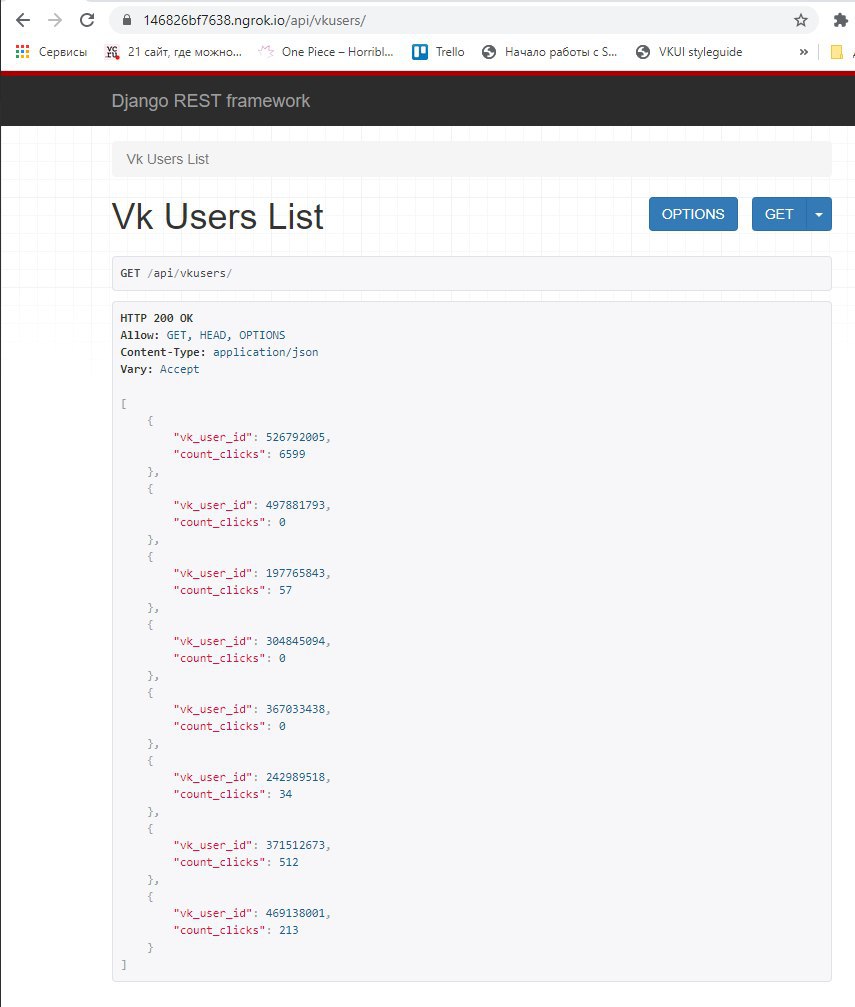This screenshot has height=1007, width=855.
Task: Click the vk_user_id value 526792005
Action: (x=295, y=437)
